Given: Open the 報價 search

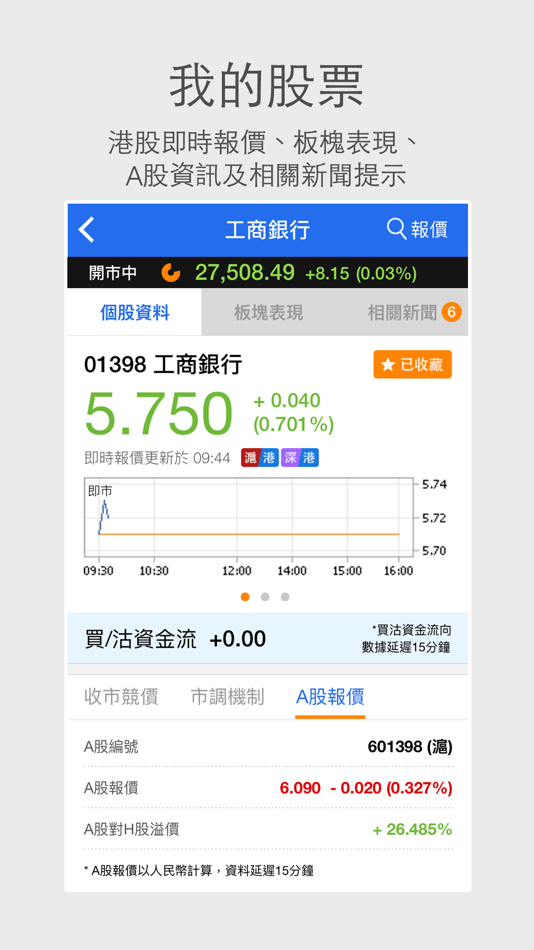Looking at the screenshot, I should coord(417,230).
